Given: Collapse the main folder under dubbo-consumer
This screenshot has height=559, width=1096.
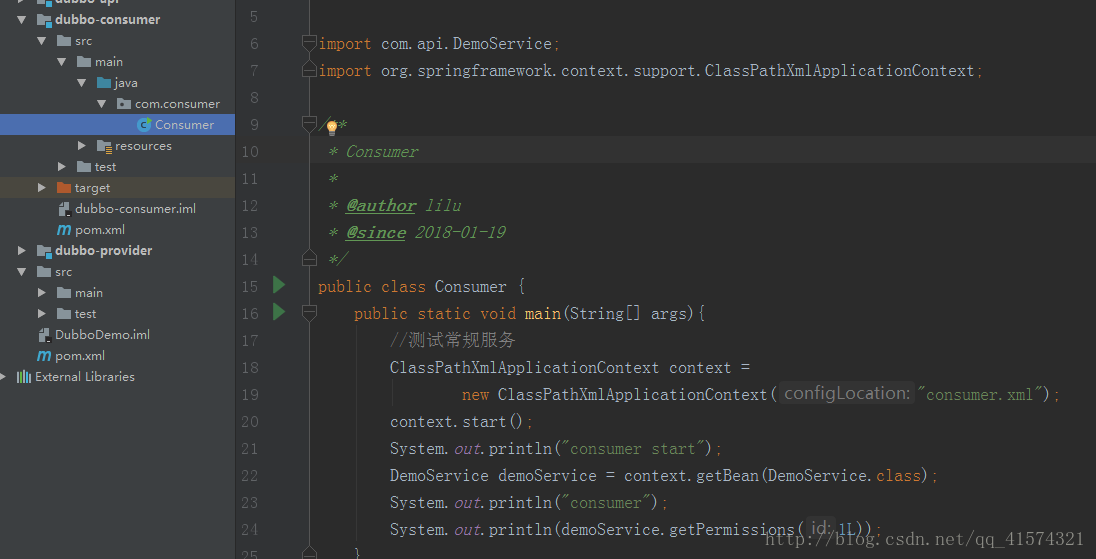Looking at the screenshot, I should [x=62, y=61].
